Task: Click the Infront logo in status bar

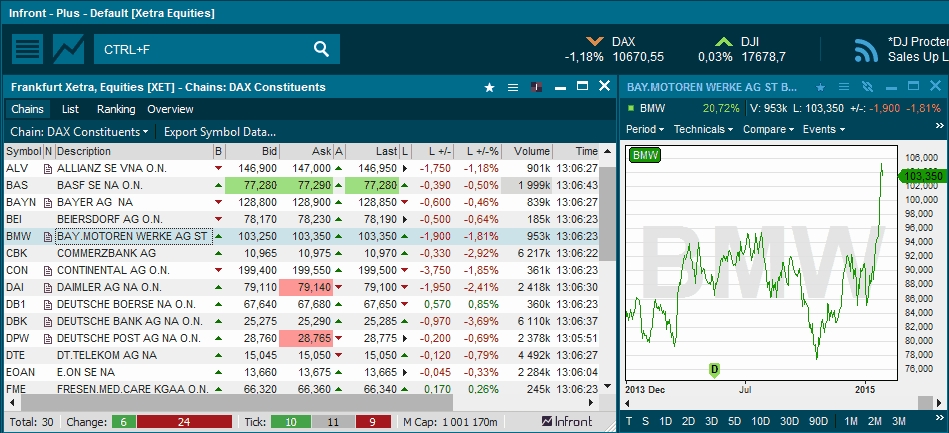Action: pyautogui.click(x=566, y=421)
